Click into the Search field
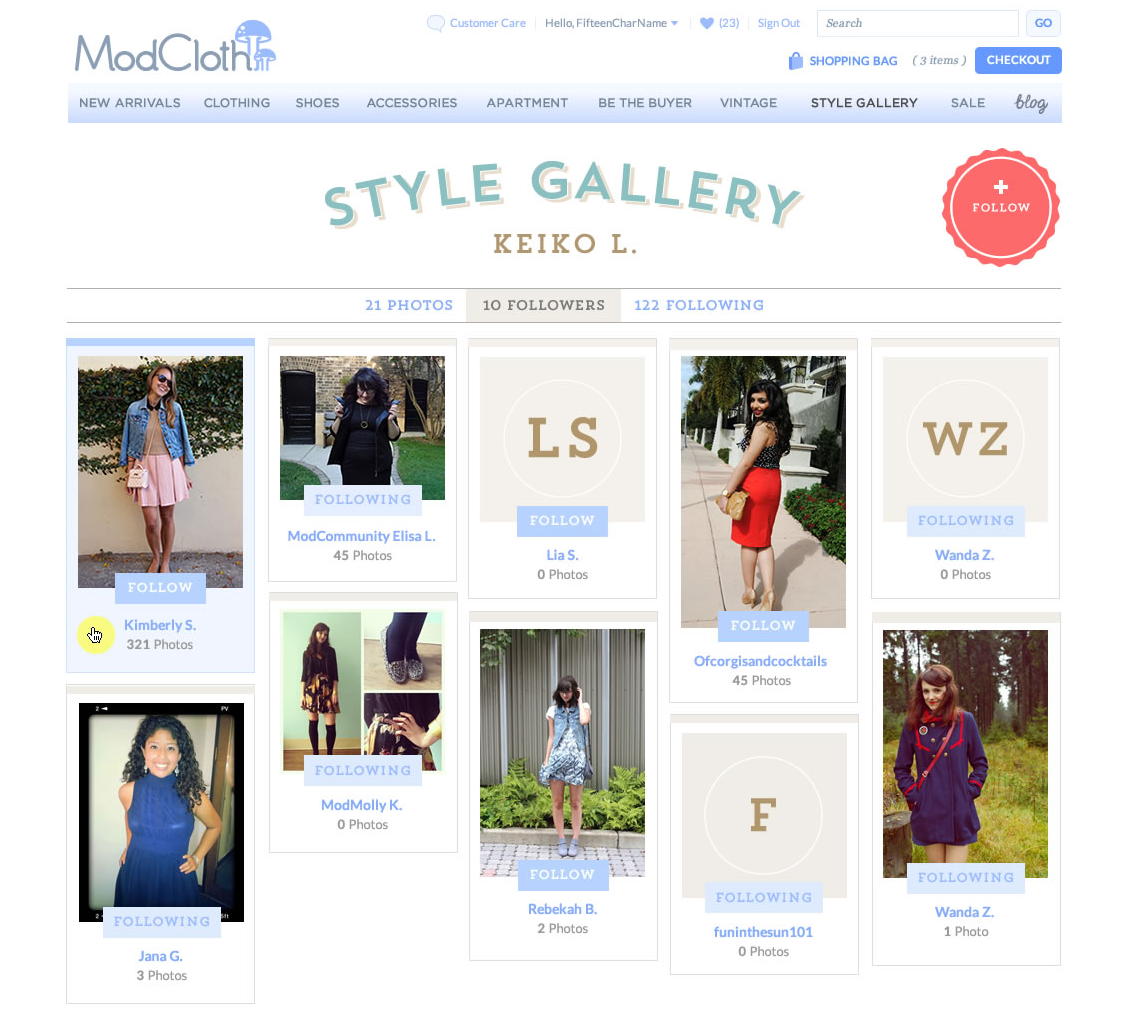This screenshot has width=1127, height=1029. [917, 23]
